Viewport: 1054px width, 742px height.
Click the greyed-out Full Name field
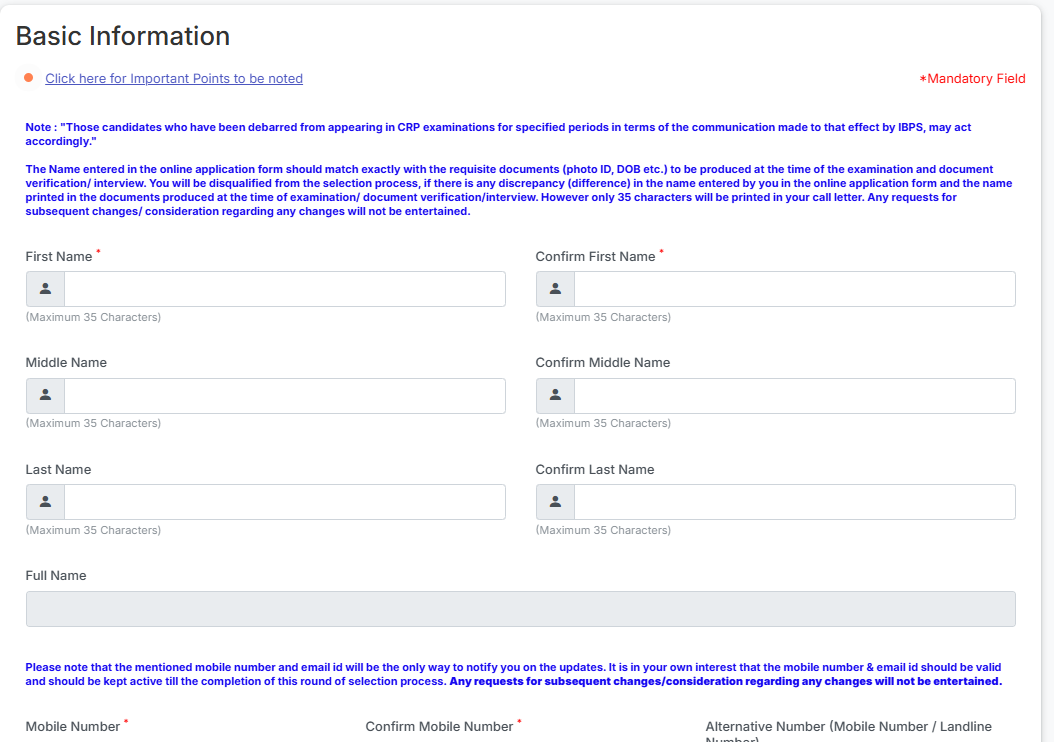tap(520, 609)
